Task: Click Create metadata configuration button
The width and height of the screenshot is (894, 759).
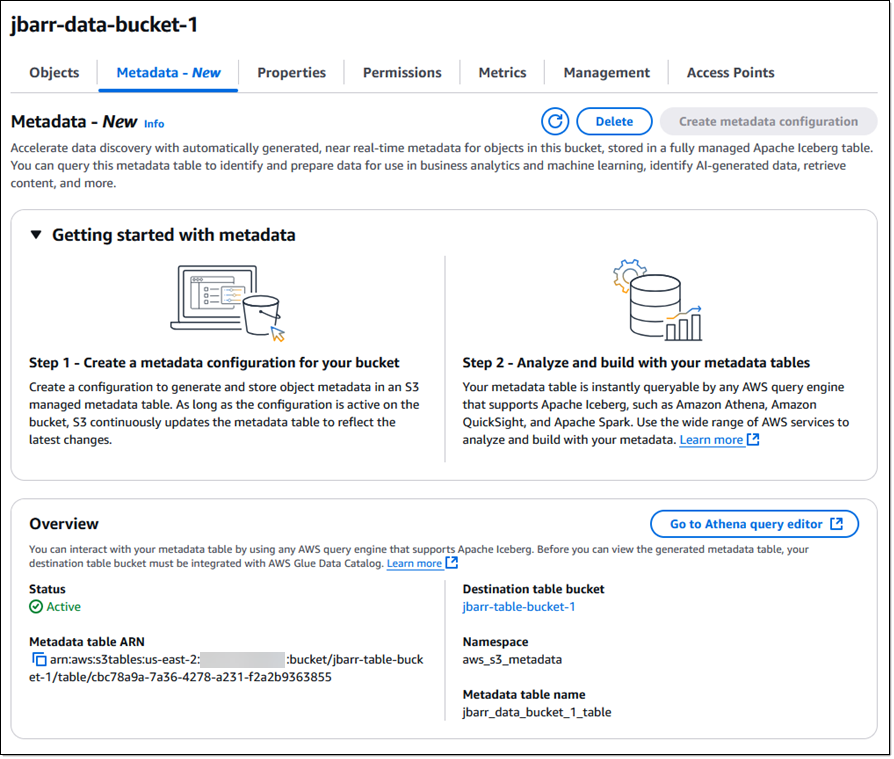Action: point(768,121)
